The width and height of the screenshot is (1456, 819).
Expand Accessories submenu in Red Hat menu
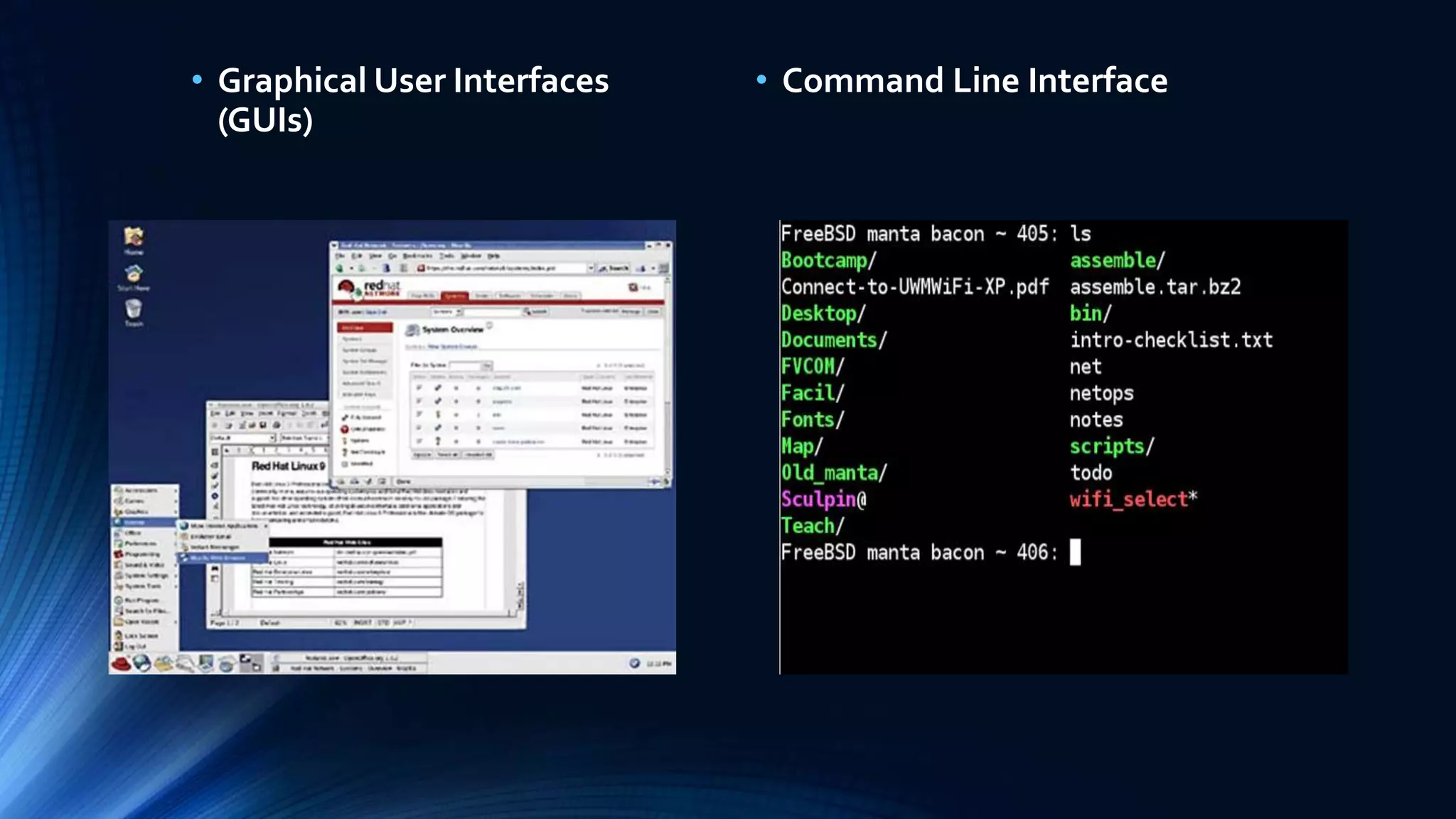coord(145,490)
